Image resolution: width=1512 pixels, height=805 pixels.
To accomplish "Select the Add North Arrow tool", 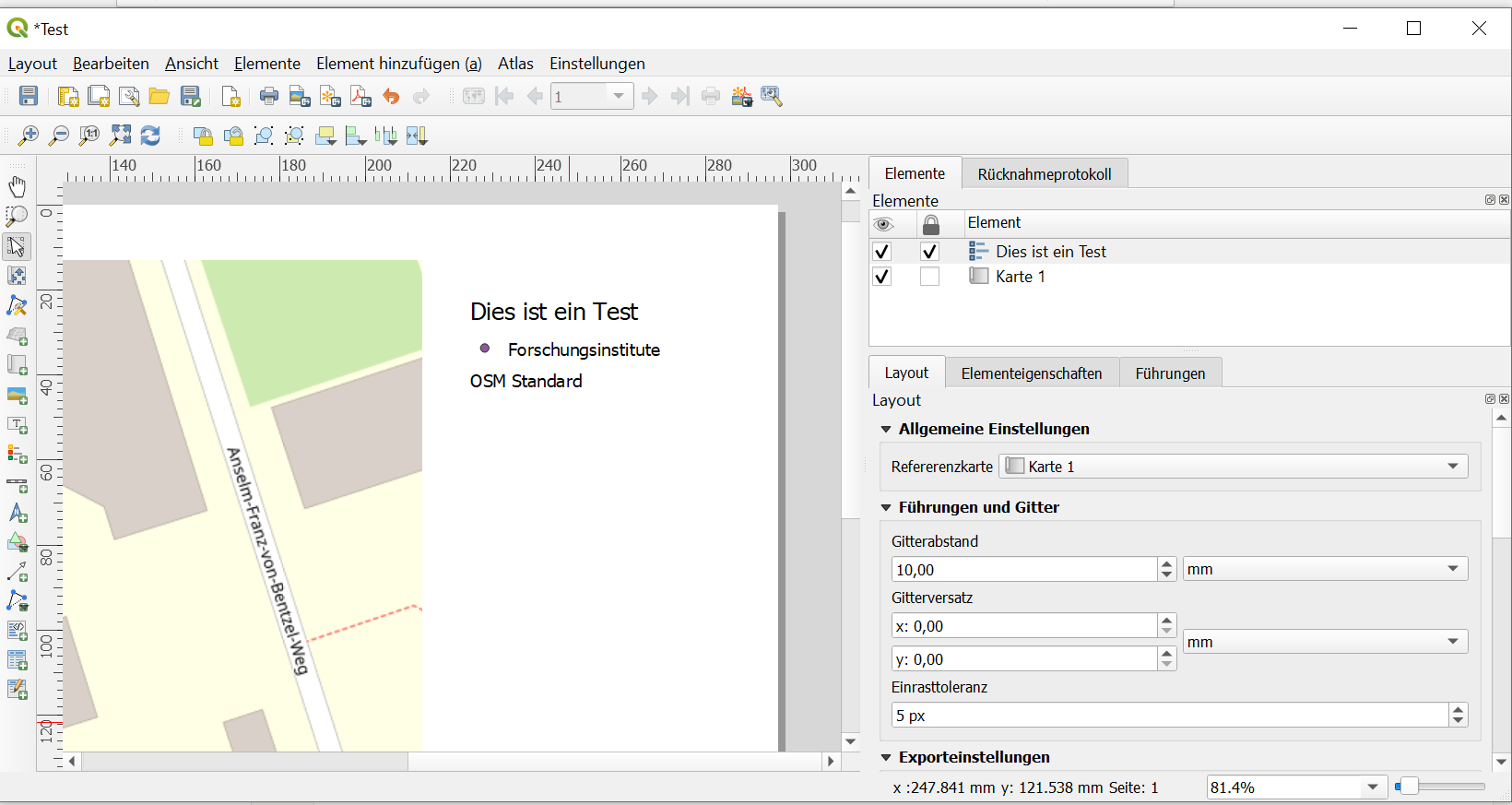I will 17,513.
